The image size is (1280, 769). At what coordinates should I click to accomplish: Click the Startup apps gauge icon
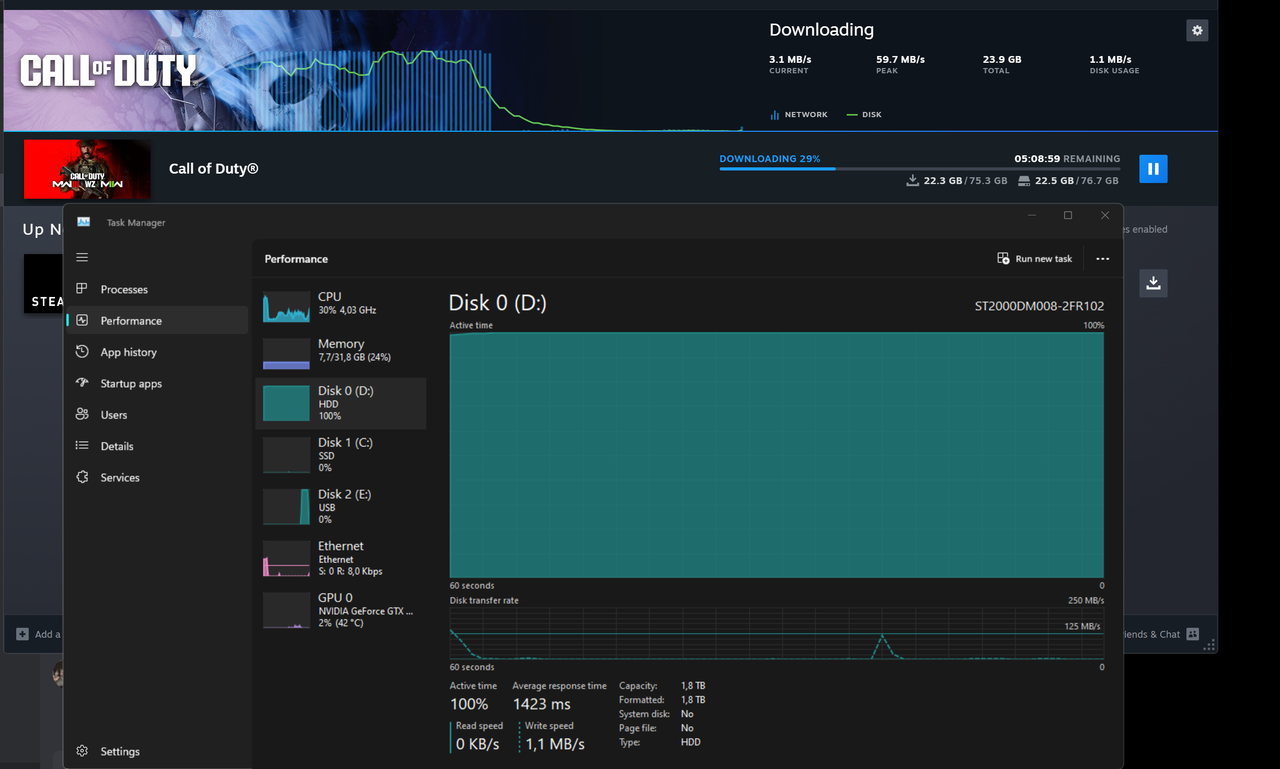point(82,383)
